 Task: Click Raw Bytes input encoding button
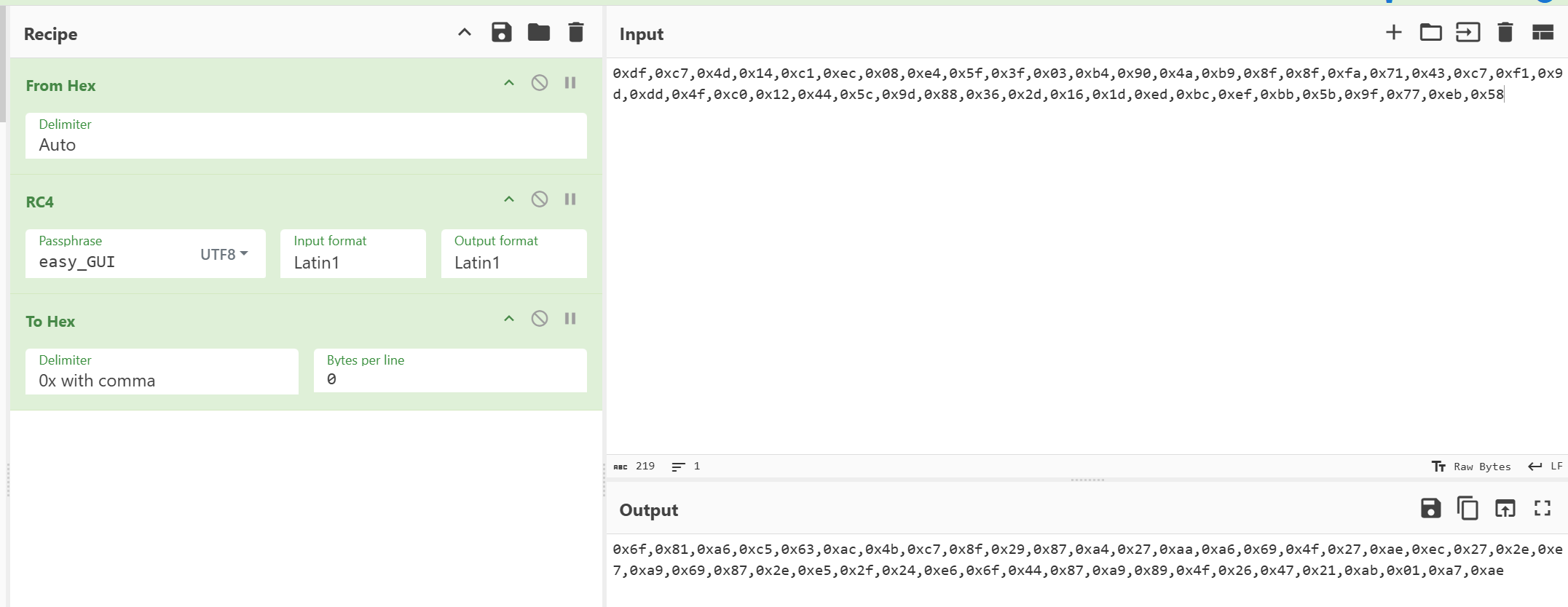pos(1472,467)
